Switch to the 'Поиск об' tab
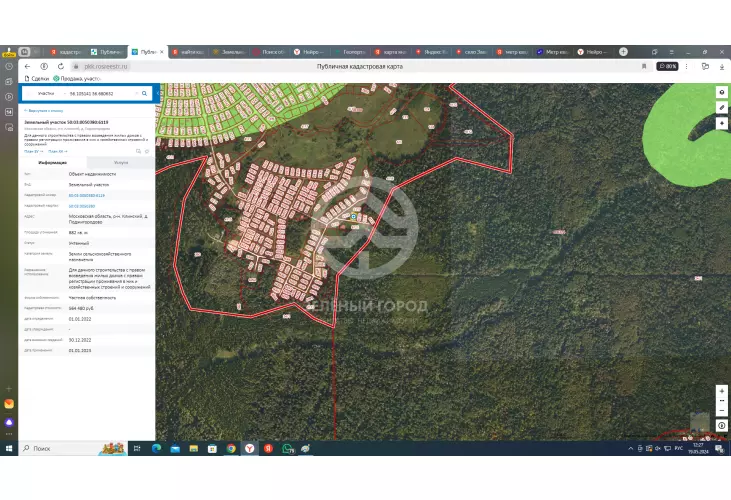The image size is (731, 500). [269, 52]
